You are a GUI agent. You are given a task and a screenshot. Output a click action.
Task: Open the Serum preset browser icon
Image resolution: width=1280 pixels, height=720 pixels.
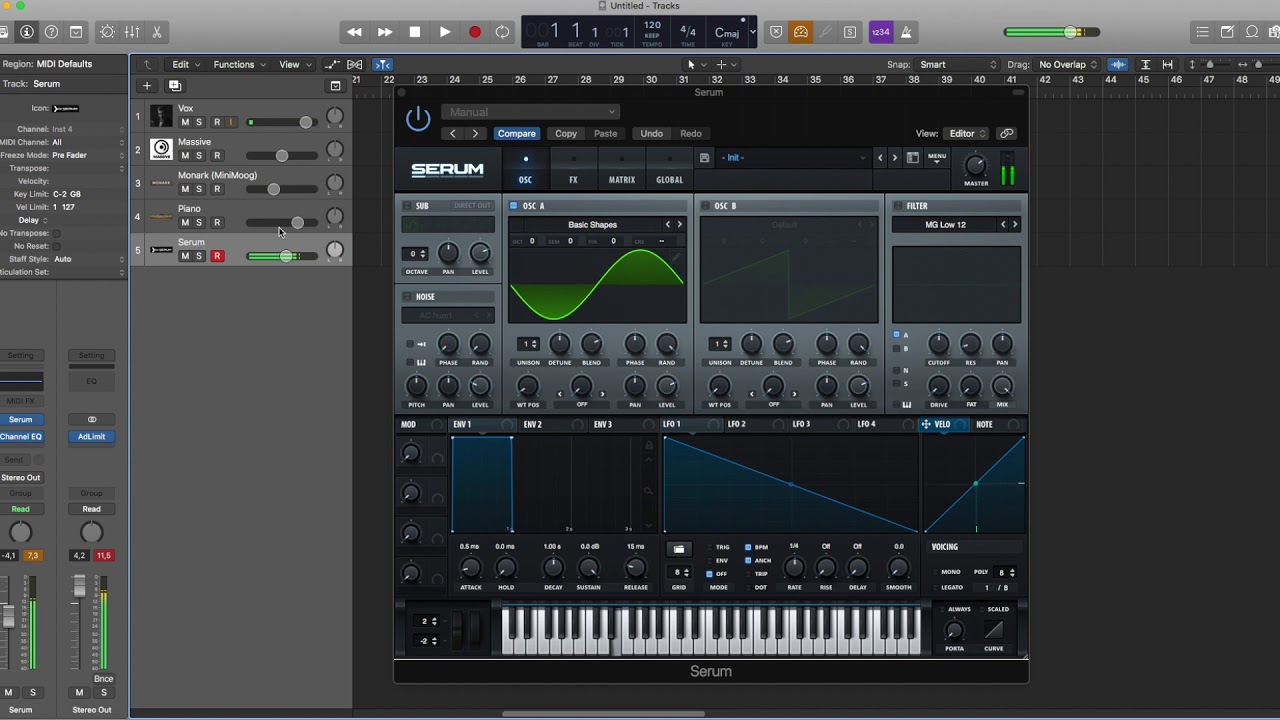[912, 158]
